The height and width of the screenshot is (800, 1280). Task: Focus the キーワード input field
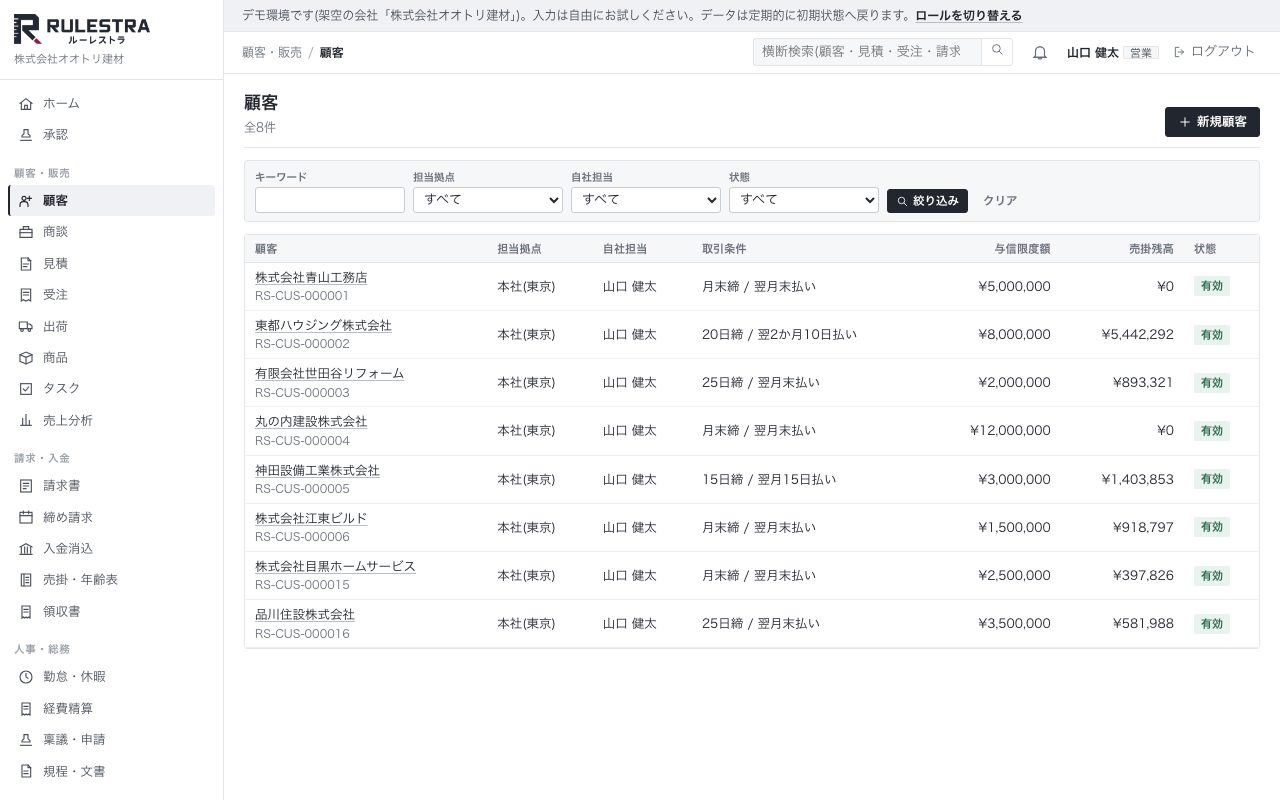tap(330, 200)
